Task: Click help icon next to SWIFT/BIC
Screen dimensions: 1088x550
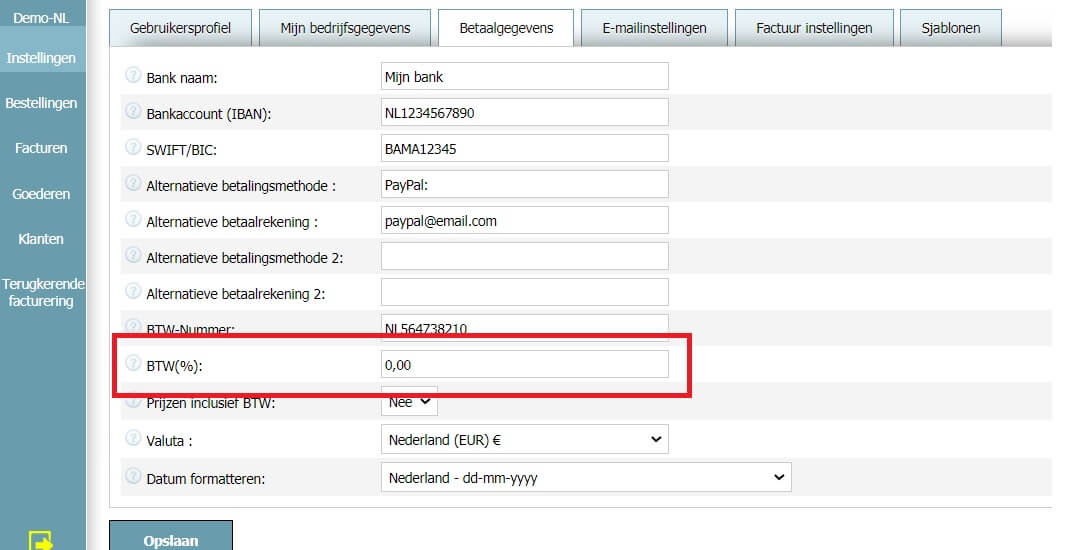Action: click(x=133, y=147)
